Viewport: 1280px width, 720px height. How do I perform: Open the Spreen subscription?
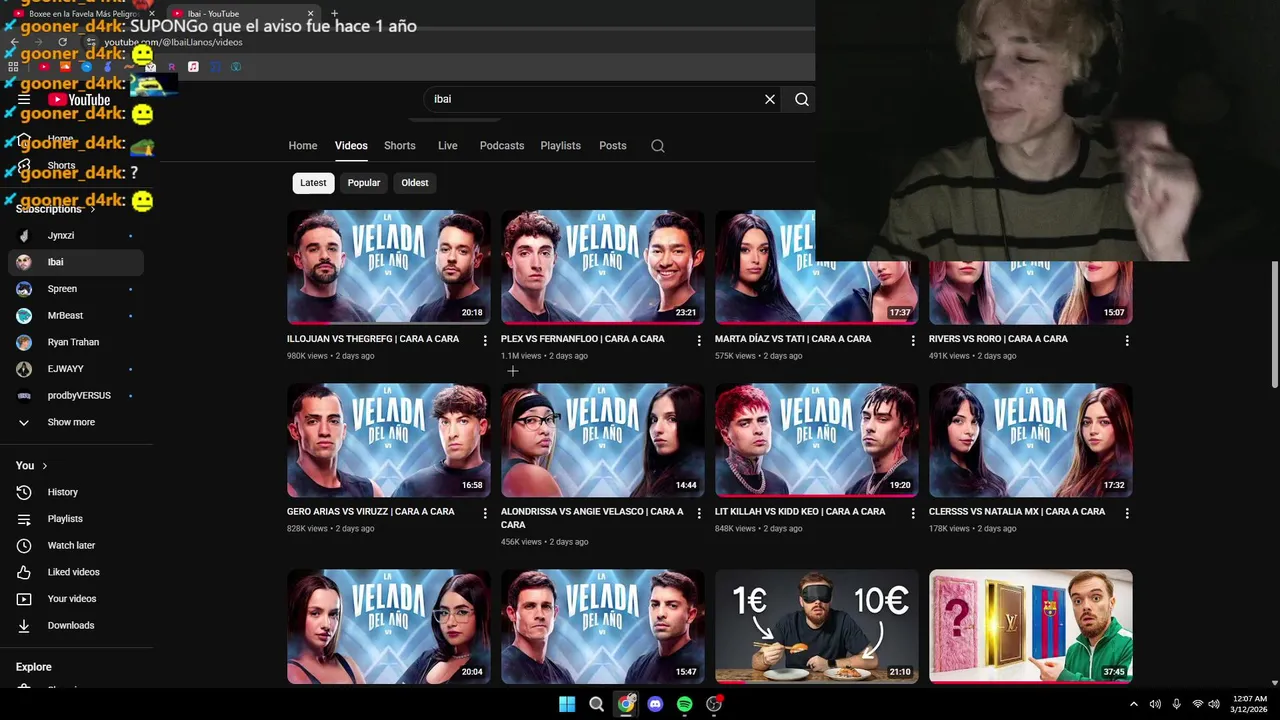point(76,289)
